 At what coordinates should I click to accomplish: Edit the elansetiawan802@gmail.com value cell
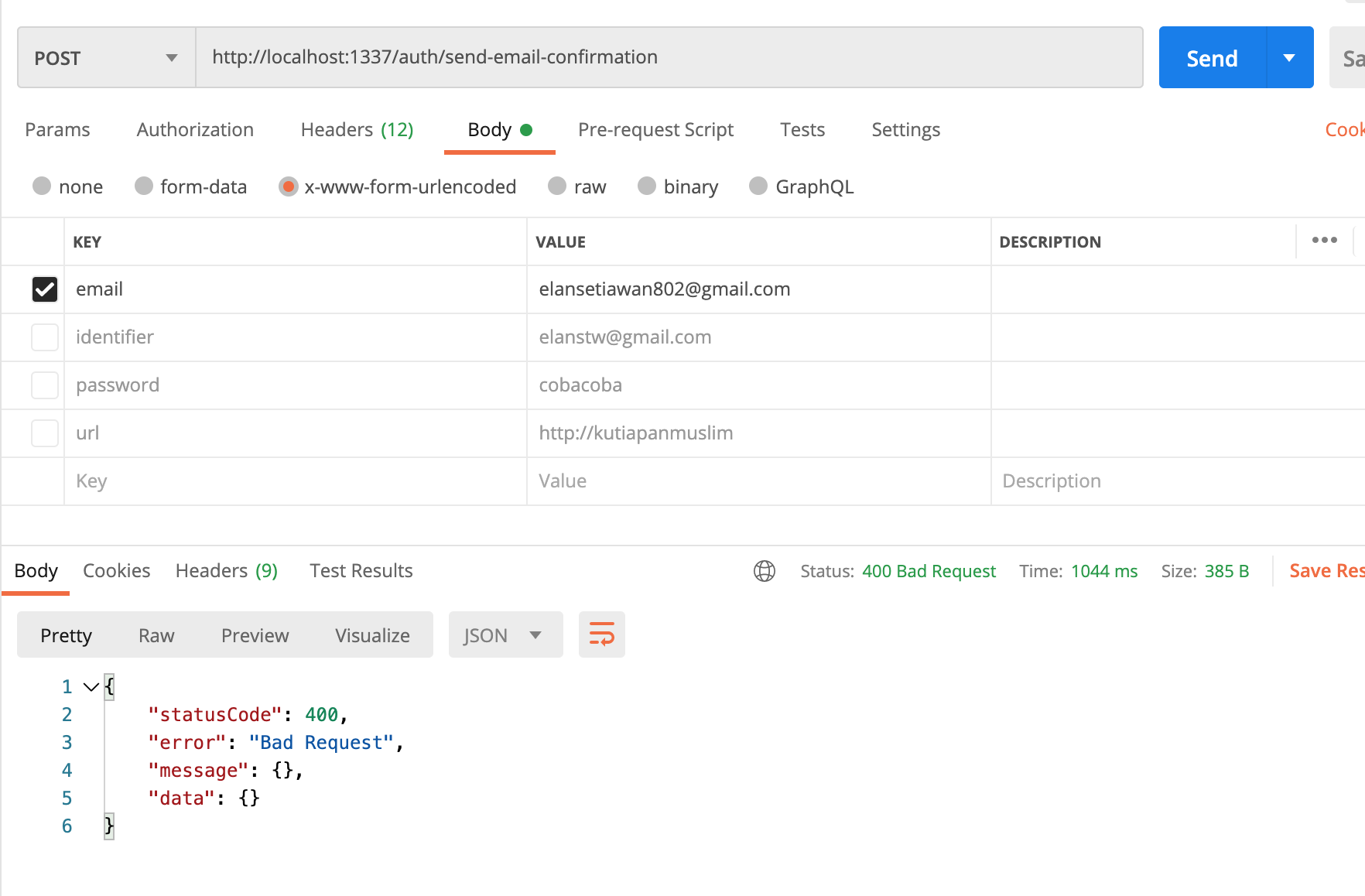[759, 289]
